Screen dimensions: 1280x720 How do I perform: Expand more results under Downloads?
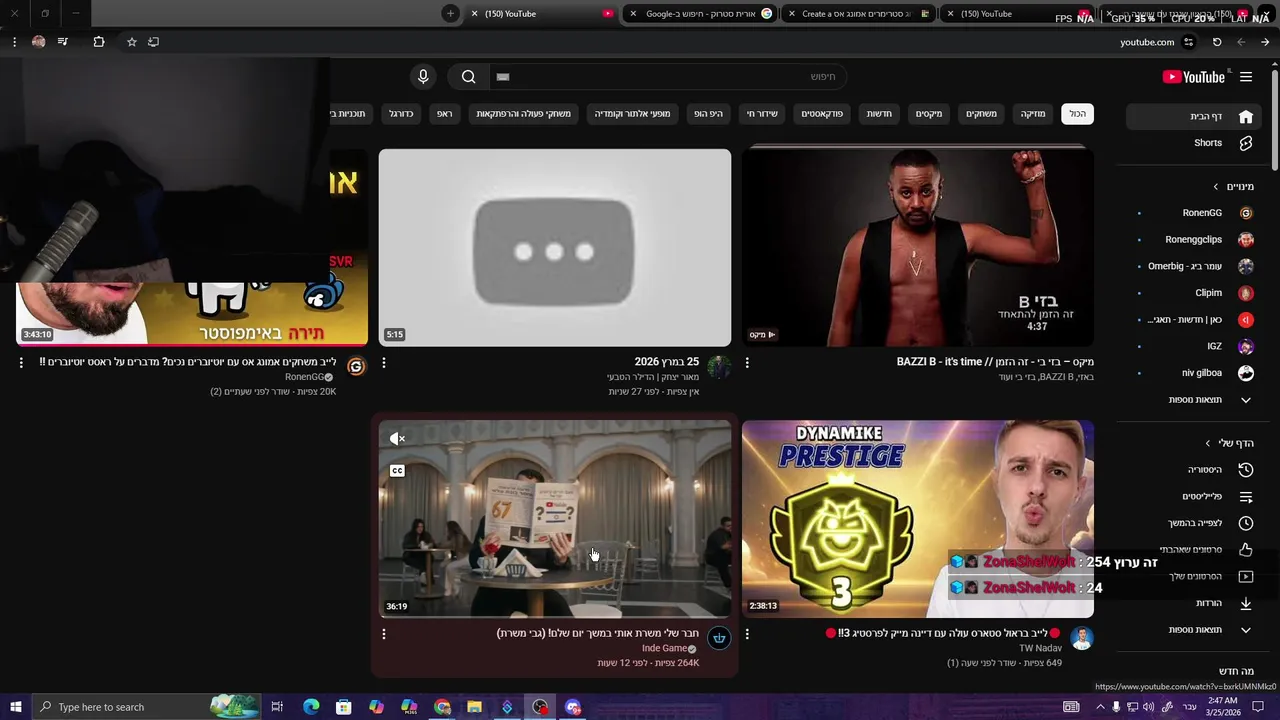click(x=1195, y=630)
